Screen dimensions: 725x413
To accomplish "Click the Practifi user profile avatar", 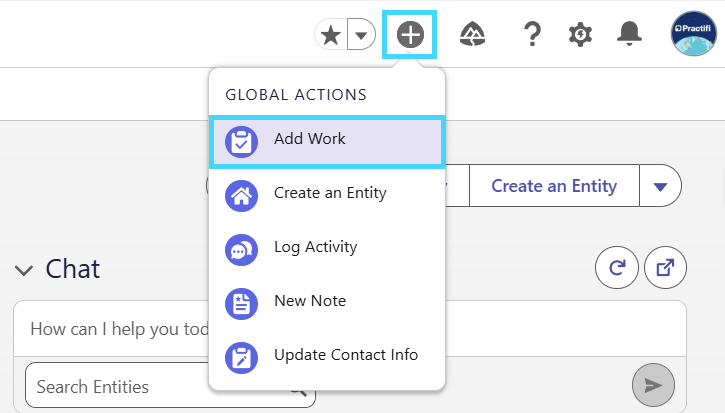I will coord(694,34).
